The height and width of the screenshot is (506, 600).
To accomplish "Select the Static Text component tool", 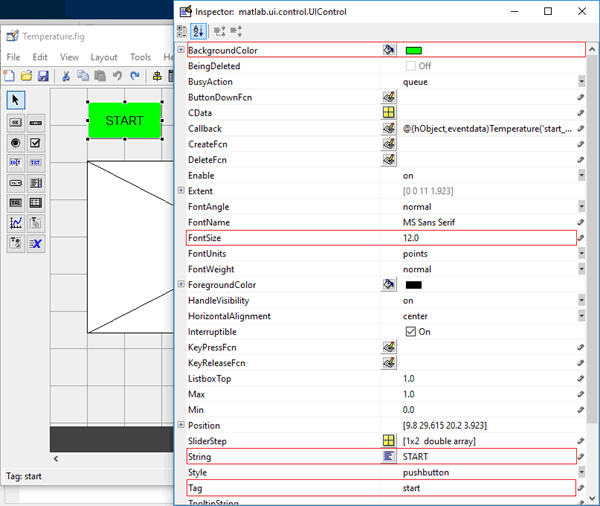I will point(36,163).
